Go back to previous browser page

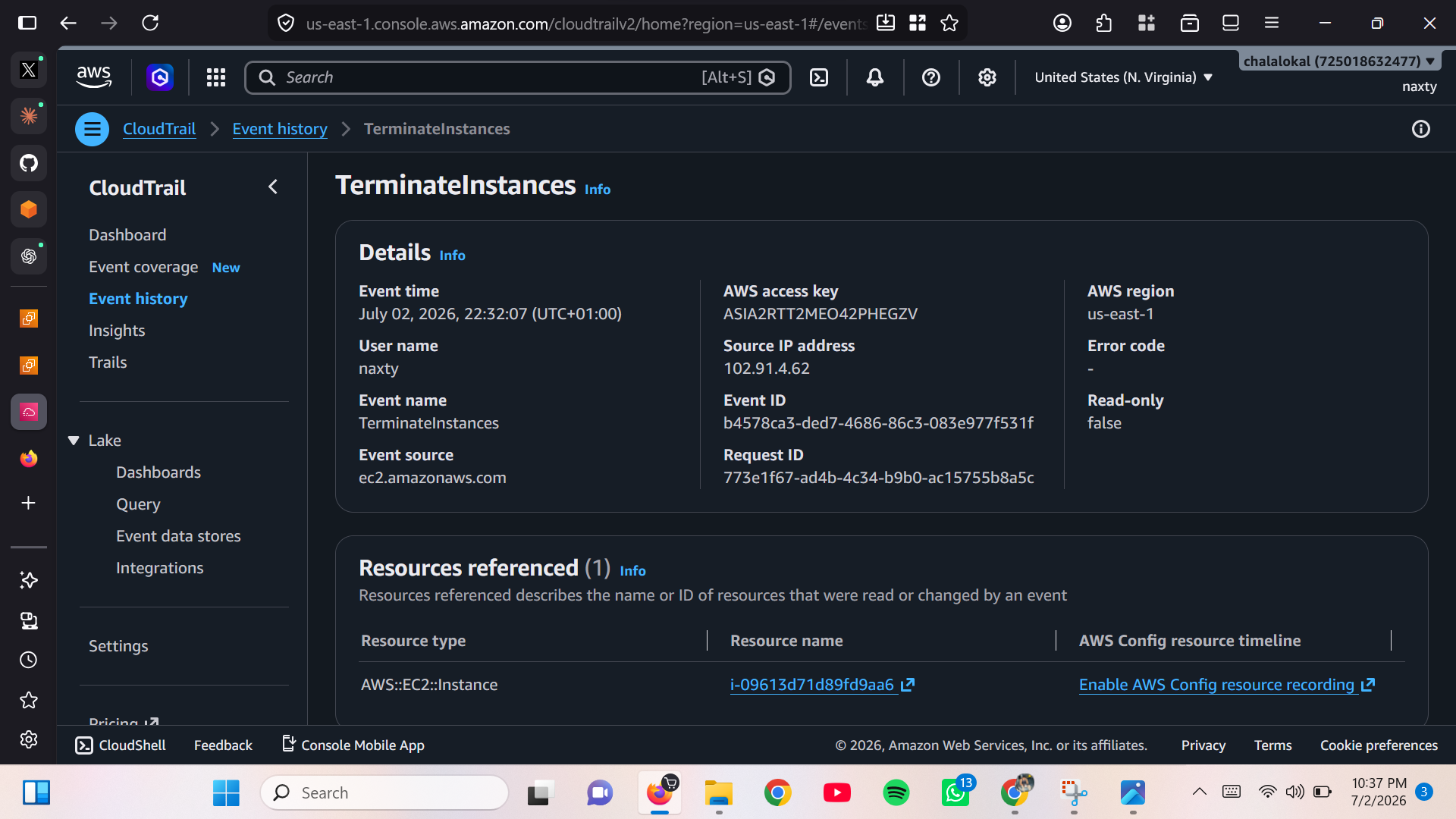[68, 23]
